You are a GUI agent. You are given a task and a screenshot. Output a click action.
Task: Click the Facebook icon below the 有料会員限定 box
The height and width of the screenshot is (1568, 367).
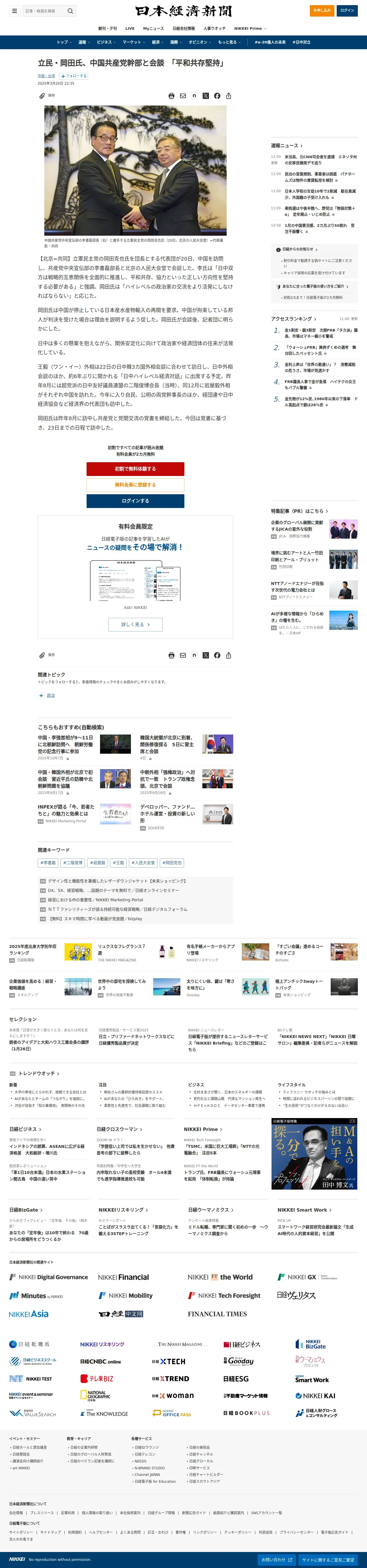217,656
